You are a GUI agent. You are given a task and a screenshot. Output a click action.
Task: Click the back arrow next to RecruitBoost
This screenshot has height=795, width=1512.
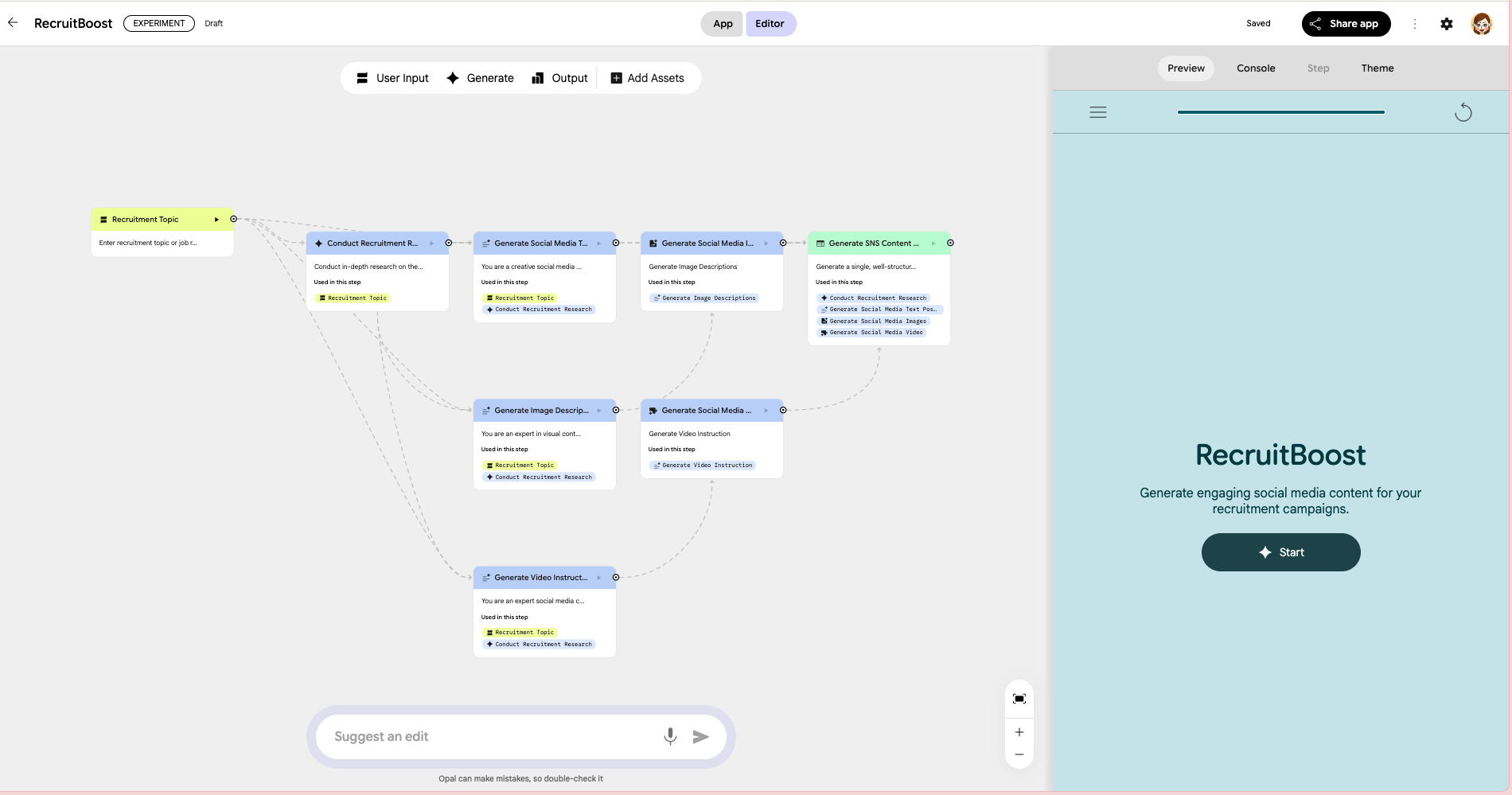coord(13,23)
